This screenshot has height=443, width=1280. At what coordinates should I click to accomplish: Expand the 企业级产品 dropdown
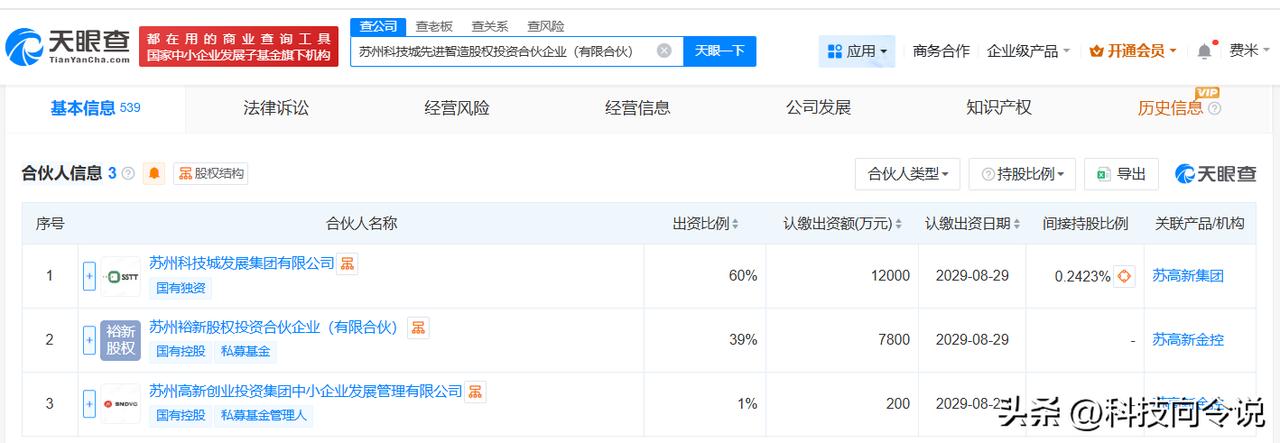click(1028, 51)
